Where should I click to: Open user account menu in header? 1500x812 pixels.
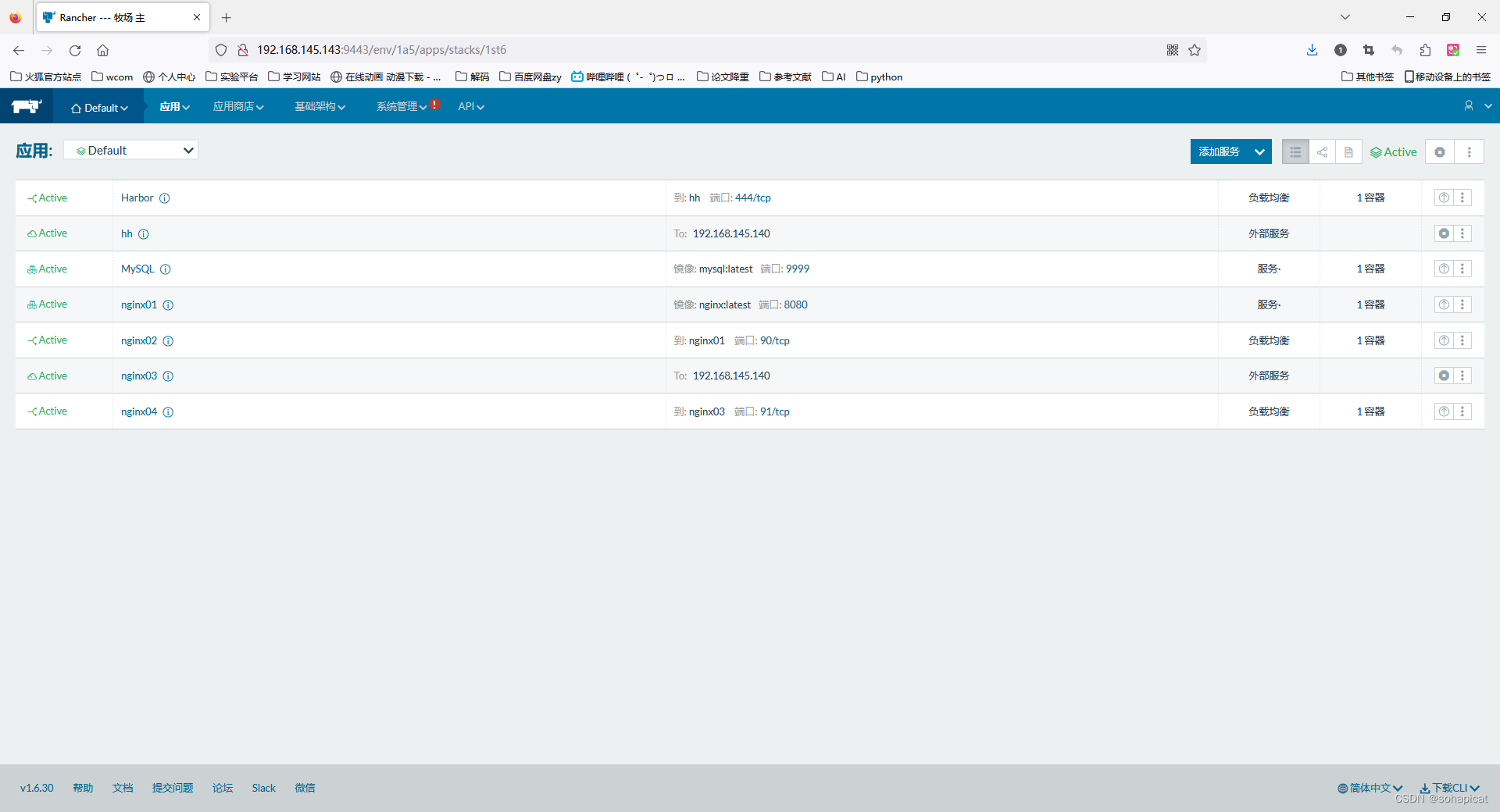(x=1477, y=106)
